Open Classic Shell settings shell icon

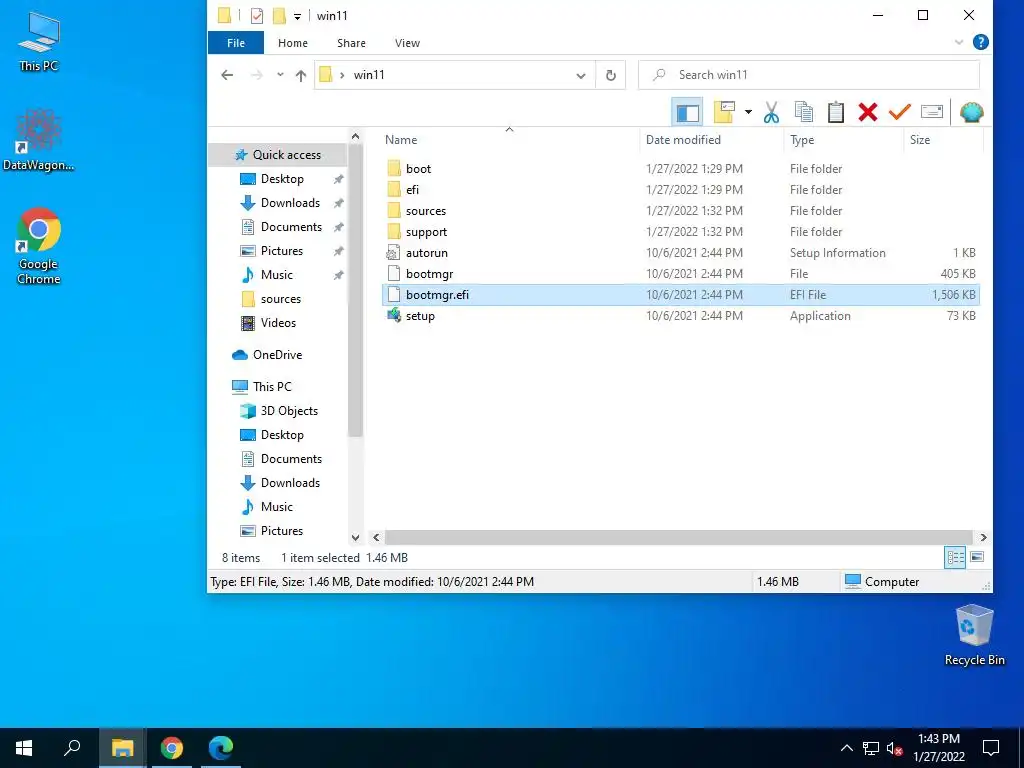[972, 112]
